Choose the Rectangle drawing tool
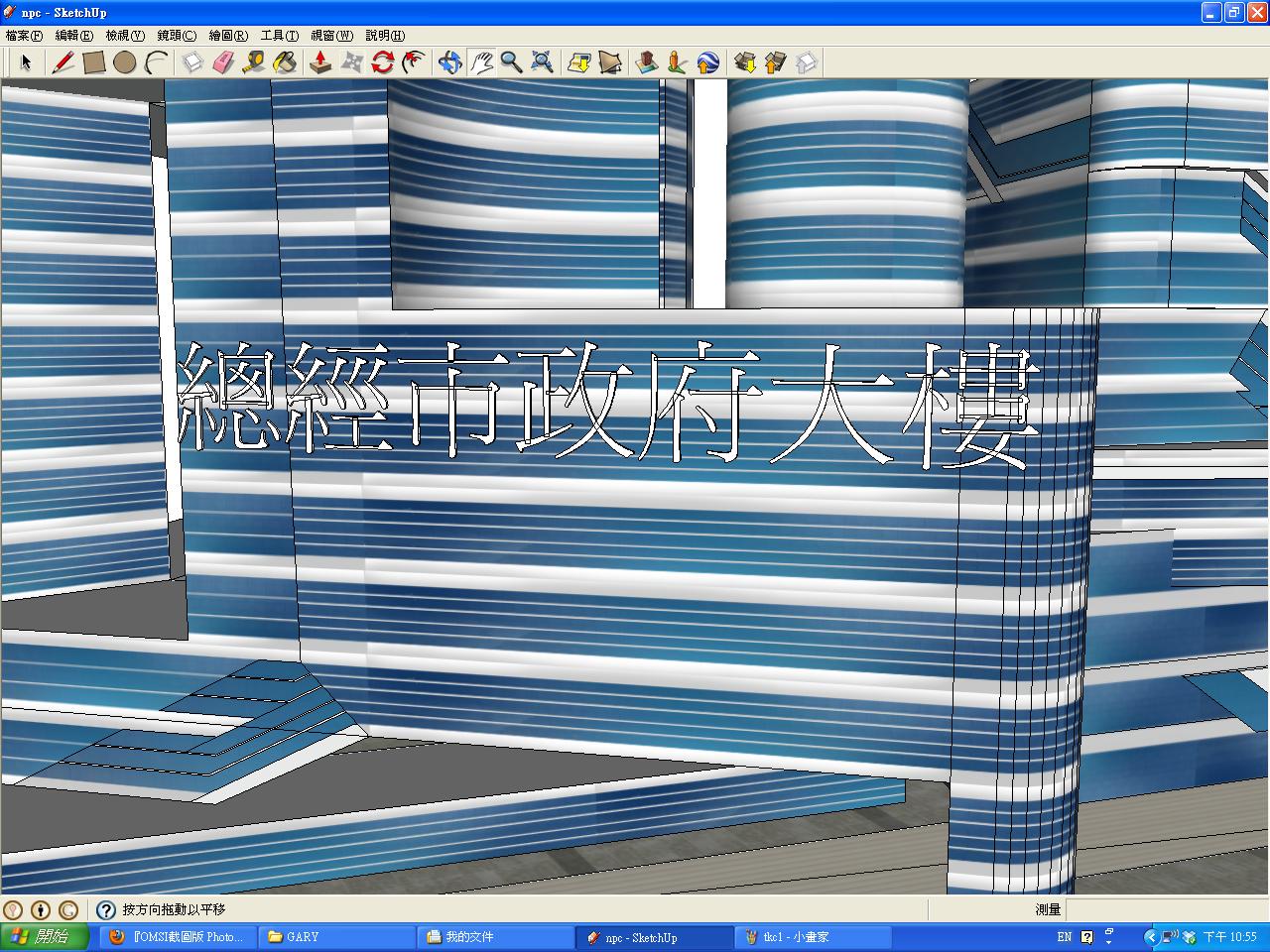Image resolution: width=1270 pixels, height=952 pixels. 94,63
